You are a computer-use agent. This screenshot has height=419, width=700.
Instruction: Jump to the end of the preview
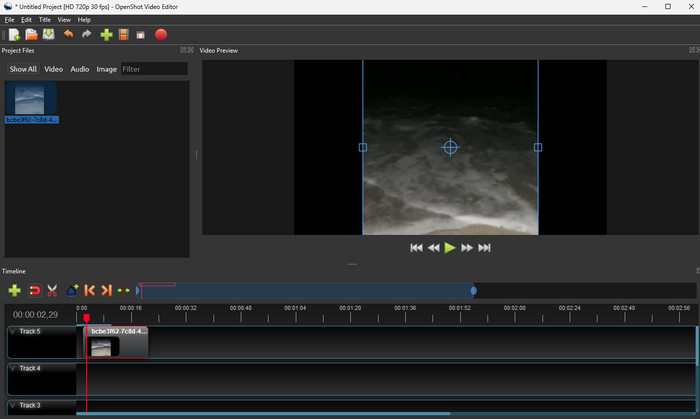point(484,248)
